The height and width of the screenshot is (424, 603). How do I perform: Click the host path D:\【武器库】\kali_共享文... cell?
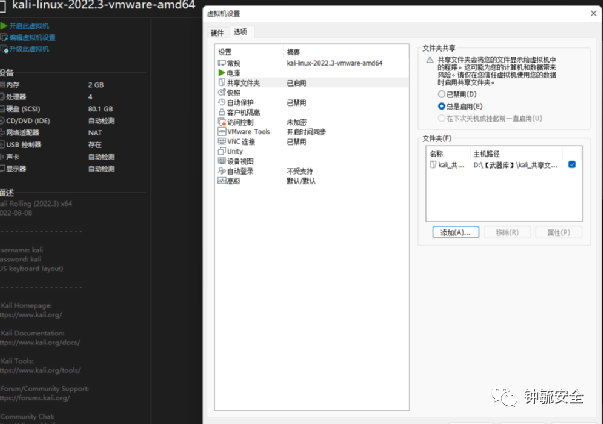pos(515,165)
